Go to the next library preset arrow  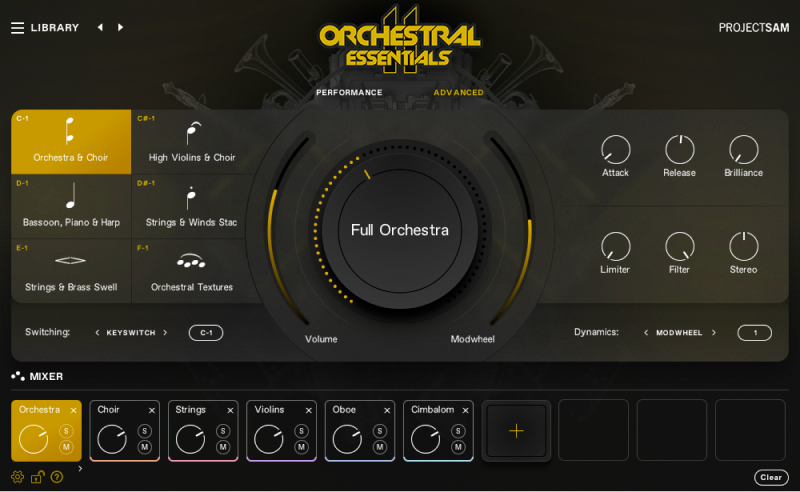click(121, 28)
